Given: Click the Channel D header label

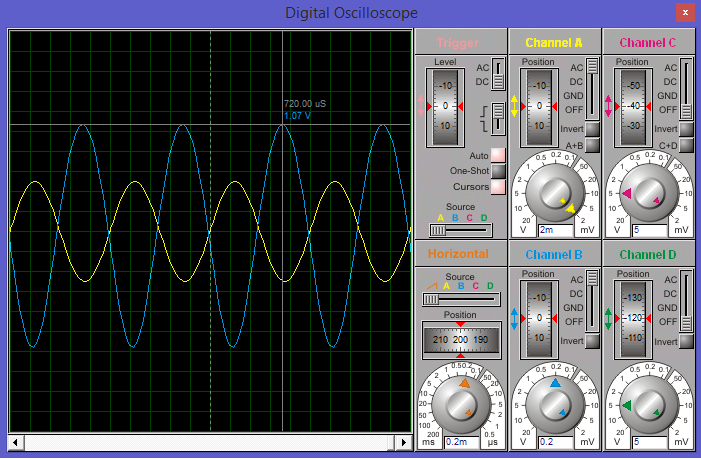Looking at the screenshot, I should (647, 255).
